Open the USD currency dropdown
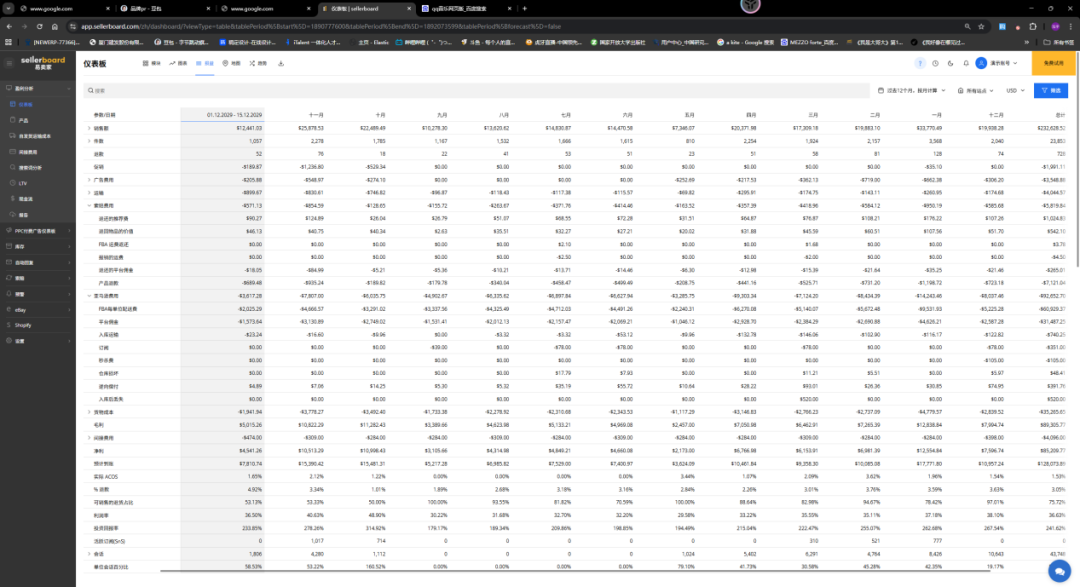The height and width of the screenshot is (587, 1080). [x=1015, y=90]
